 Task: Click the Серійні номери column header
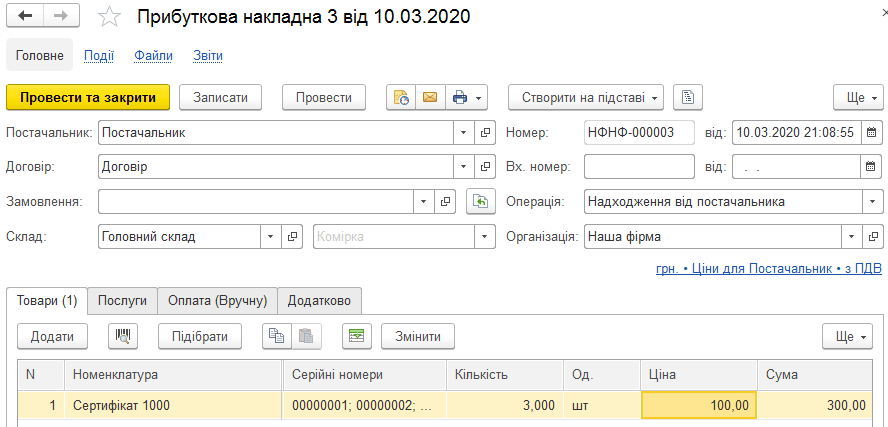pyautogui.click(x=365, y=374)
